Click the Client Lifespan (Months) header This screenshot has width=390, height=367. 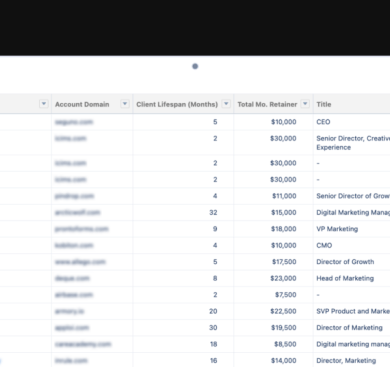tap(177, 104)
